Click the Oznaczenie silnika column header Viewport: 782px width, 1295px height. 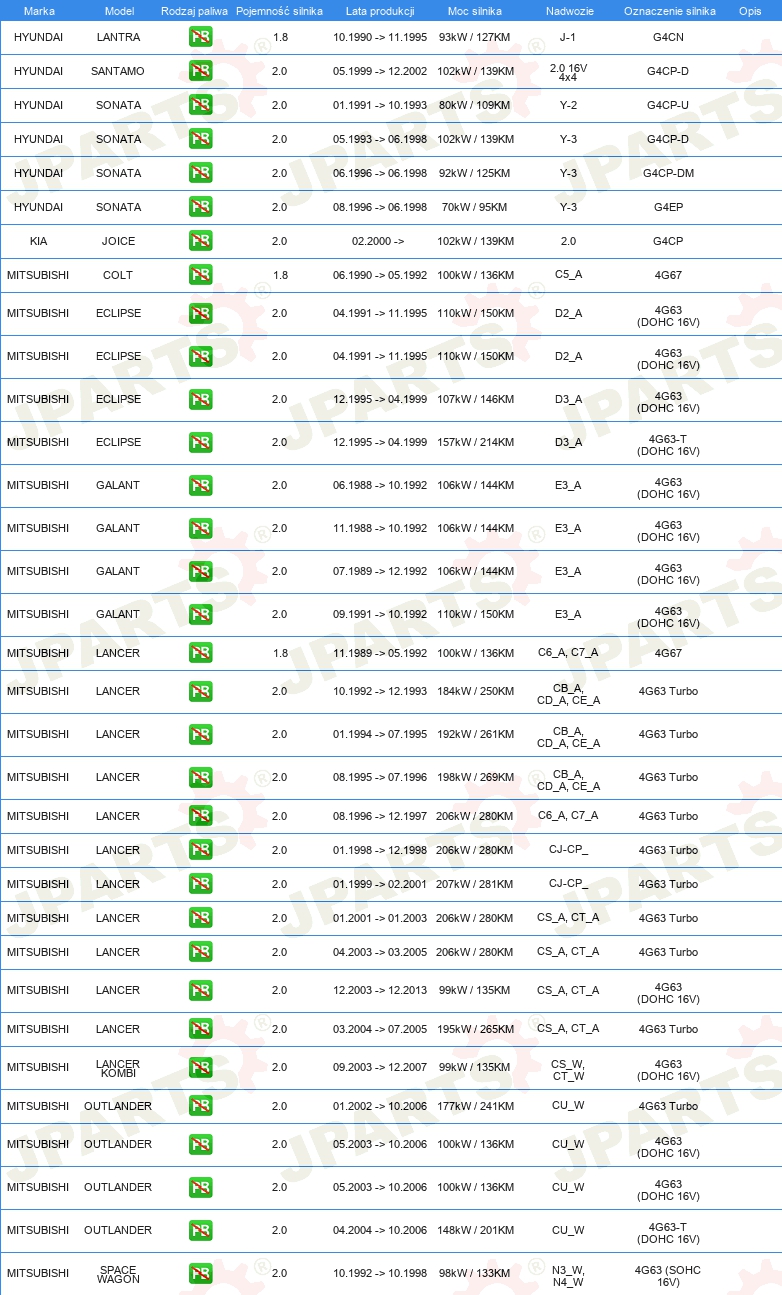coord(669,11)
